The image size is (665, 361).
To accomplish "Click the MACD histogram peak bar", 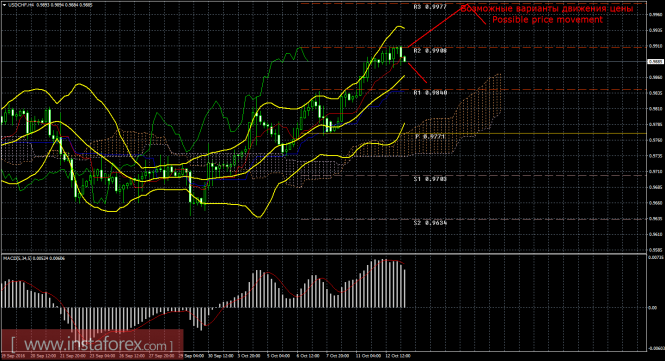I will pos(384,283).
